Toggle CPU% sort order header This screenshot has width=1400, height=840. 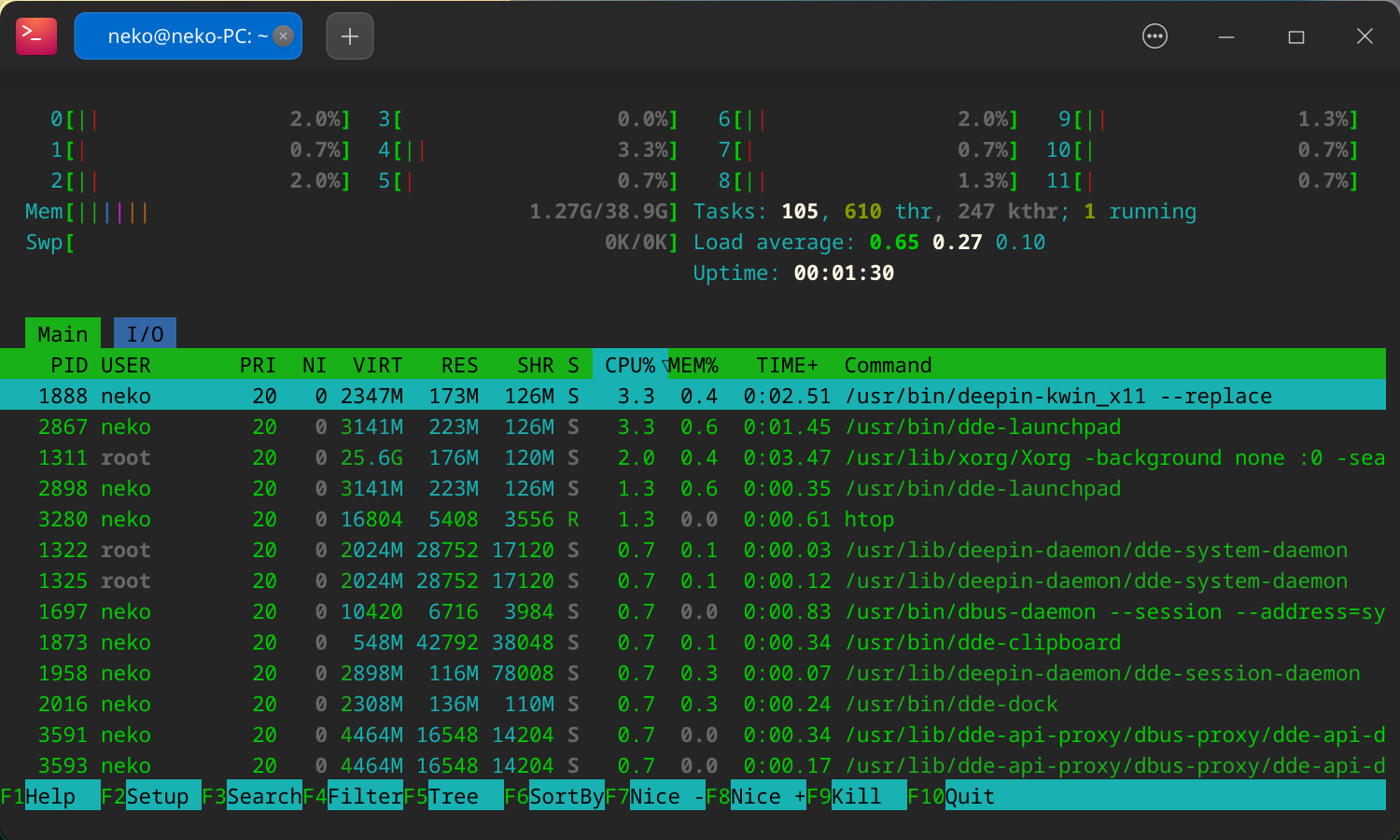point(631,365)
